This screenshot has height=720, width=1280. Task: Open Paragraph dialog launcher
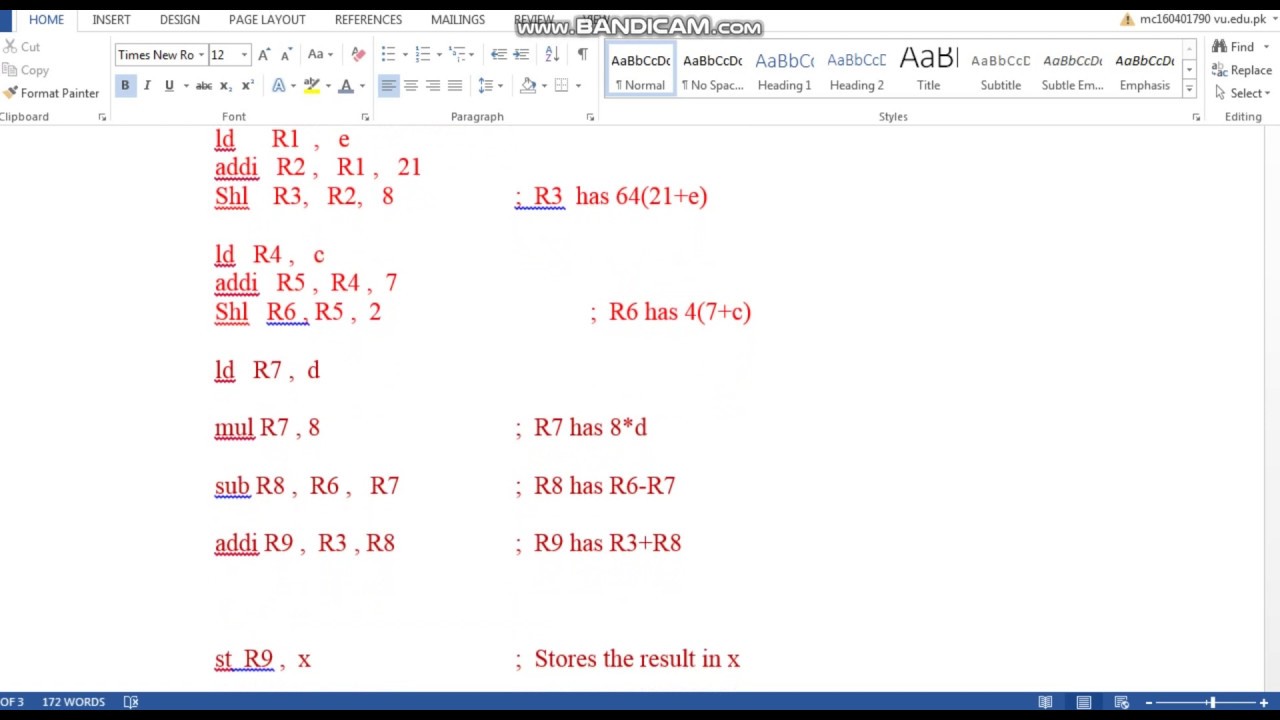(590, 117)
